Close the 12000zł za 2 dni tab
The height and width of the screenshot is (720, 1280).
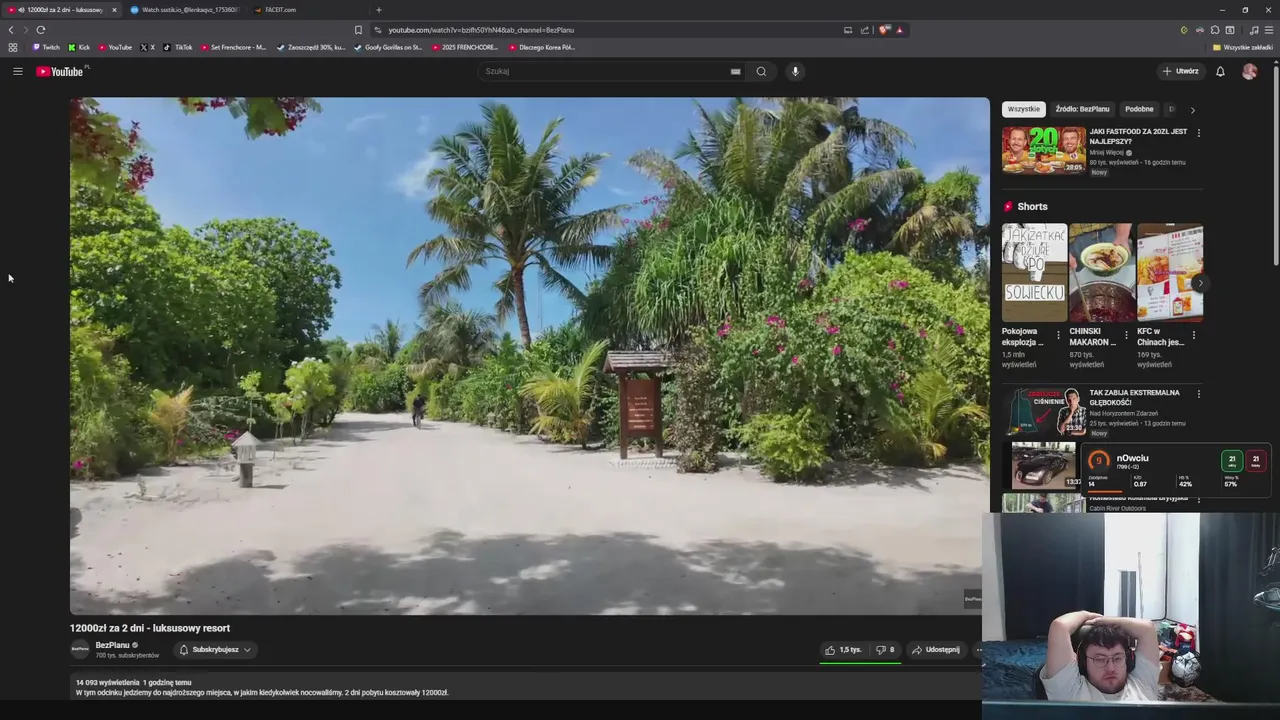pos(114,10)
